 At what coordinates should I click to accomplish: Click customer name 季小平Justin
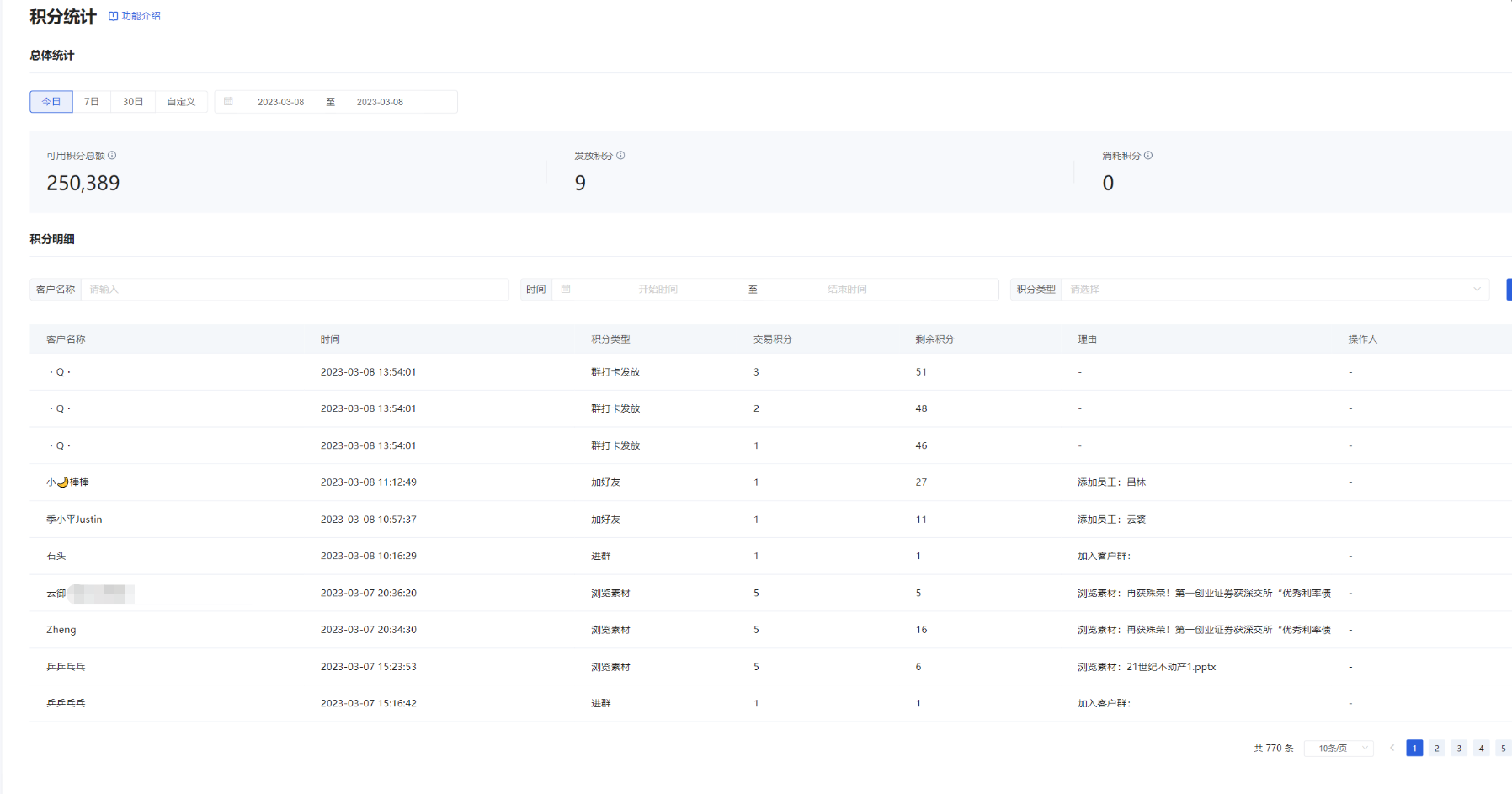click(x=74, y=520)
